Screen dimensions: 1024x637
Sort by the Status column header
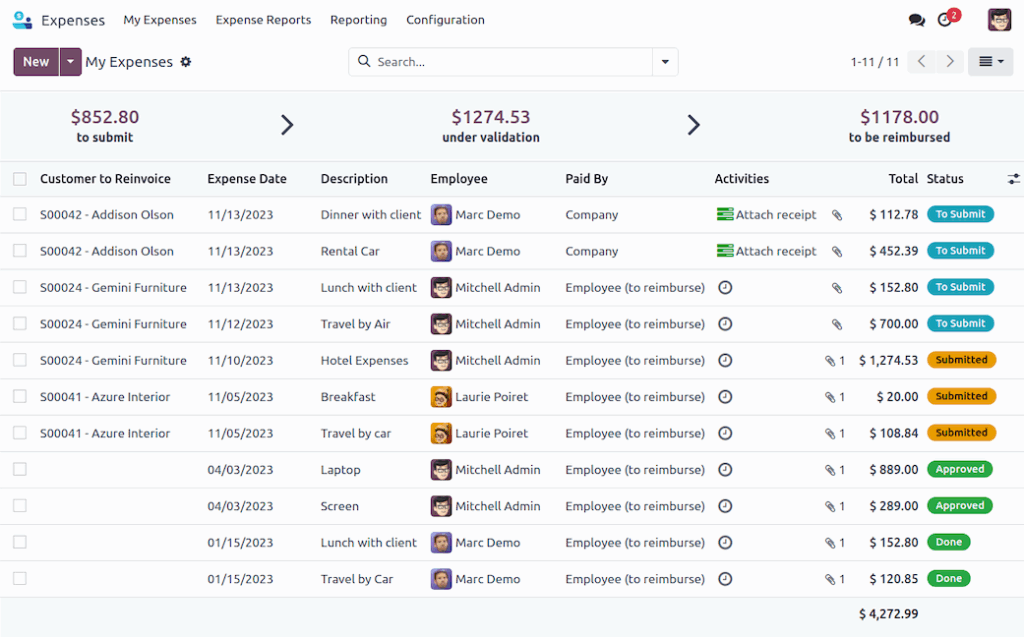point(945,179)
